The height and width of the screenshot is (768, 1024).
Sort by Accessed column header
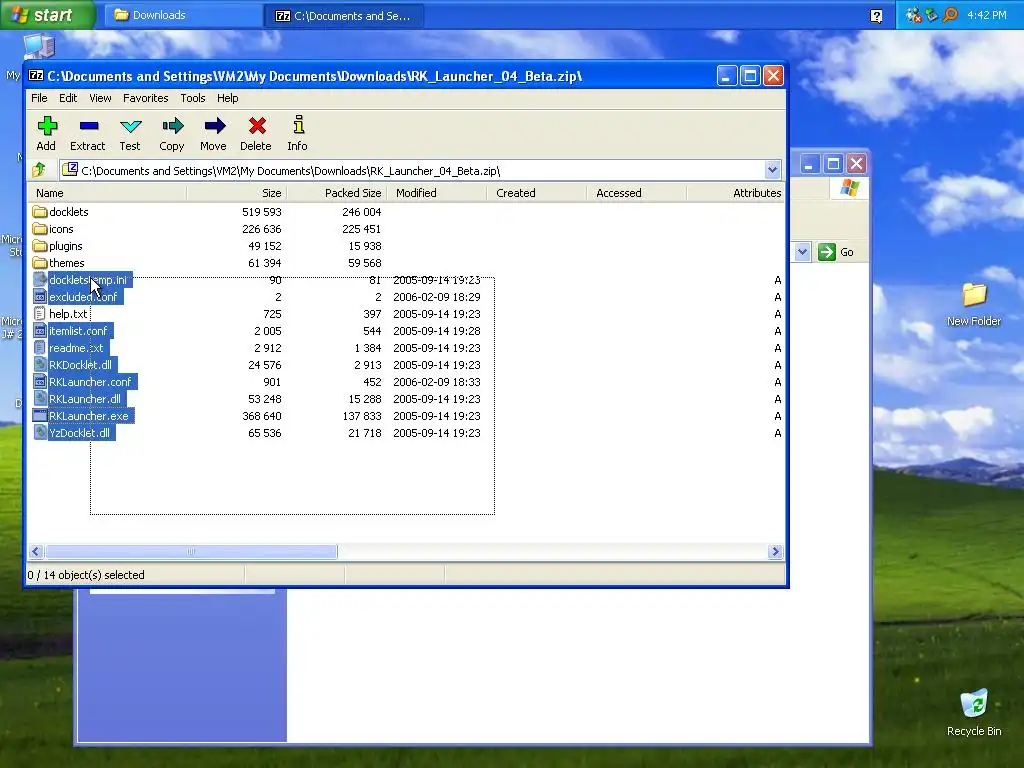(637, 193)
